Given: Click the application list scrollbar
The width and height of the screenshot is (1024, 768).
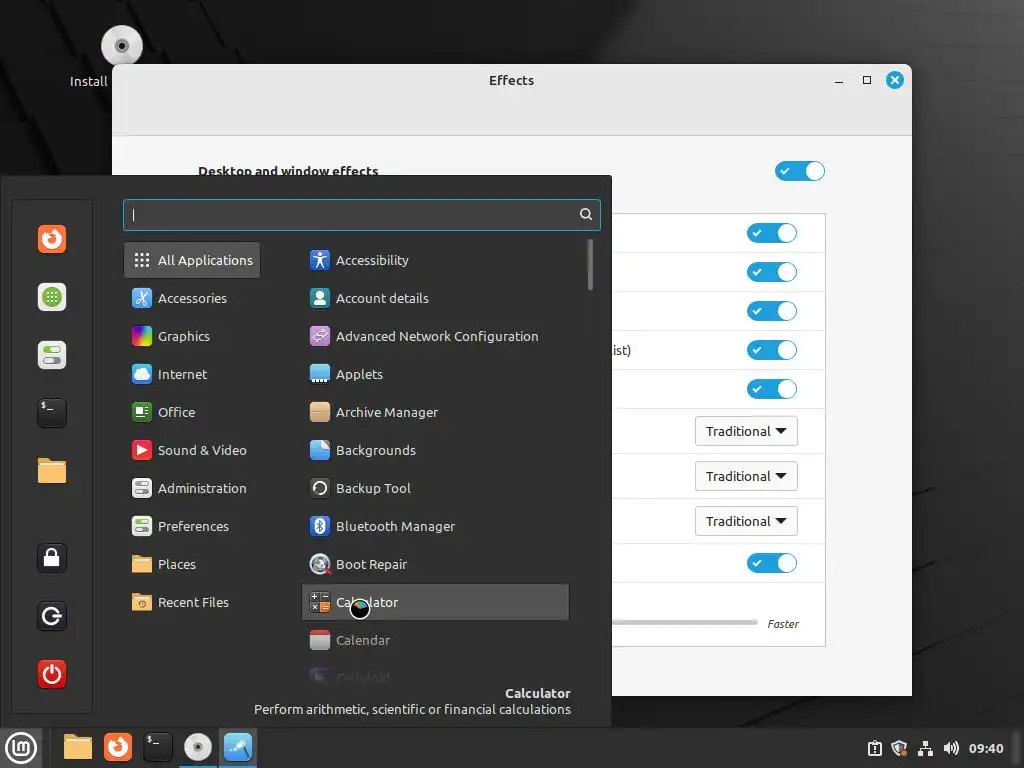Looking at the screenshot, I should coord(590,264).
